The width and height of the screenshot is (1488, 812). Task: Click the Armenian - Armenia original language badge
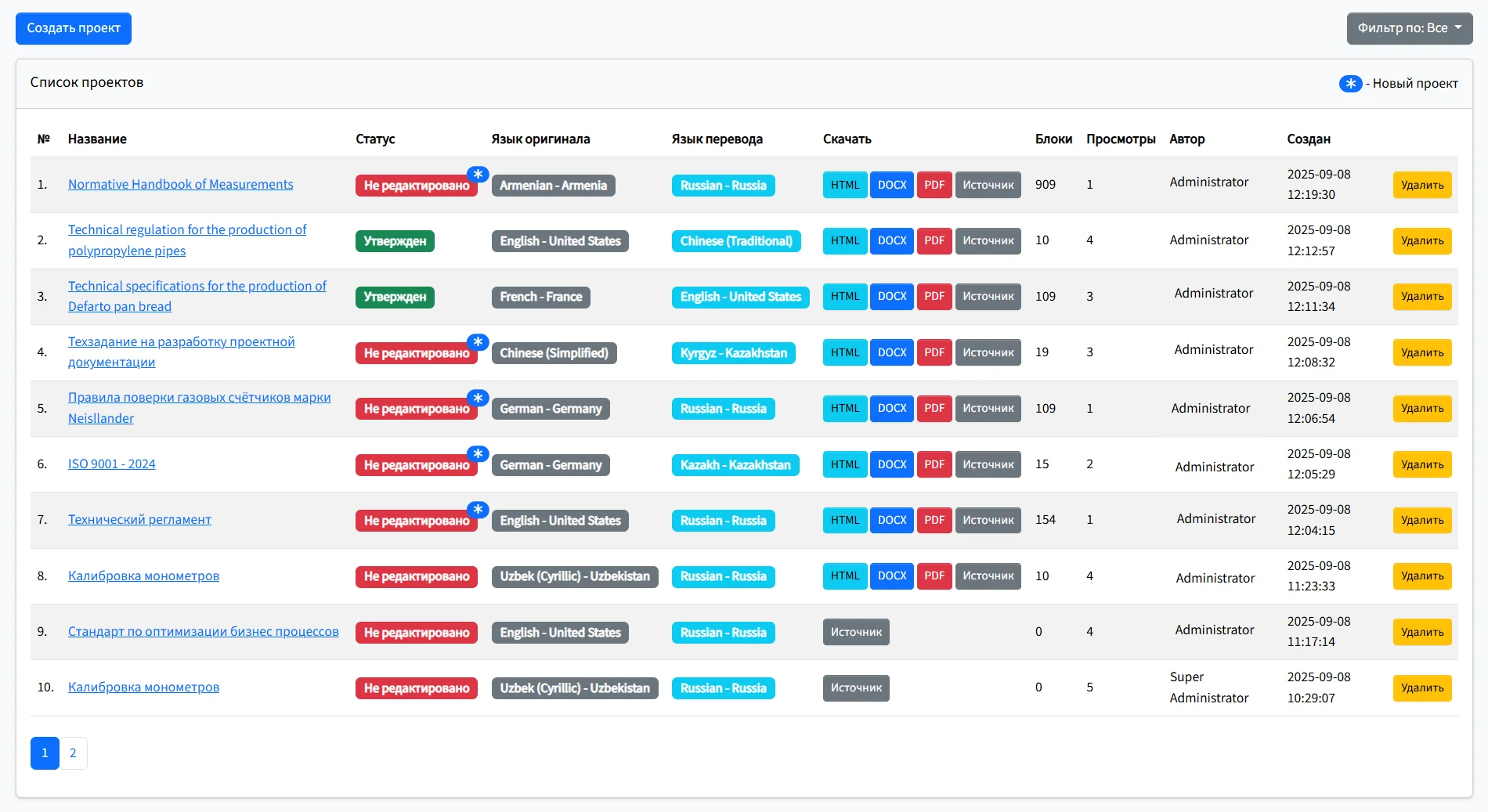pyautogui.click(x=553, y=186)
